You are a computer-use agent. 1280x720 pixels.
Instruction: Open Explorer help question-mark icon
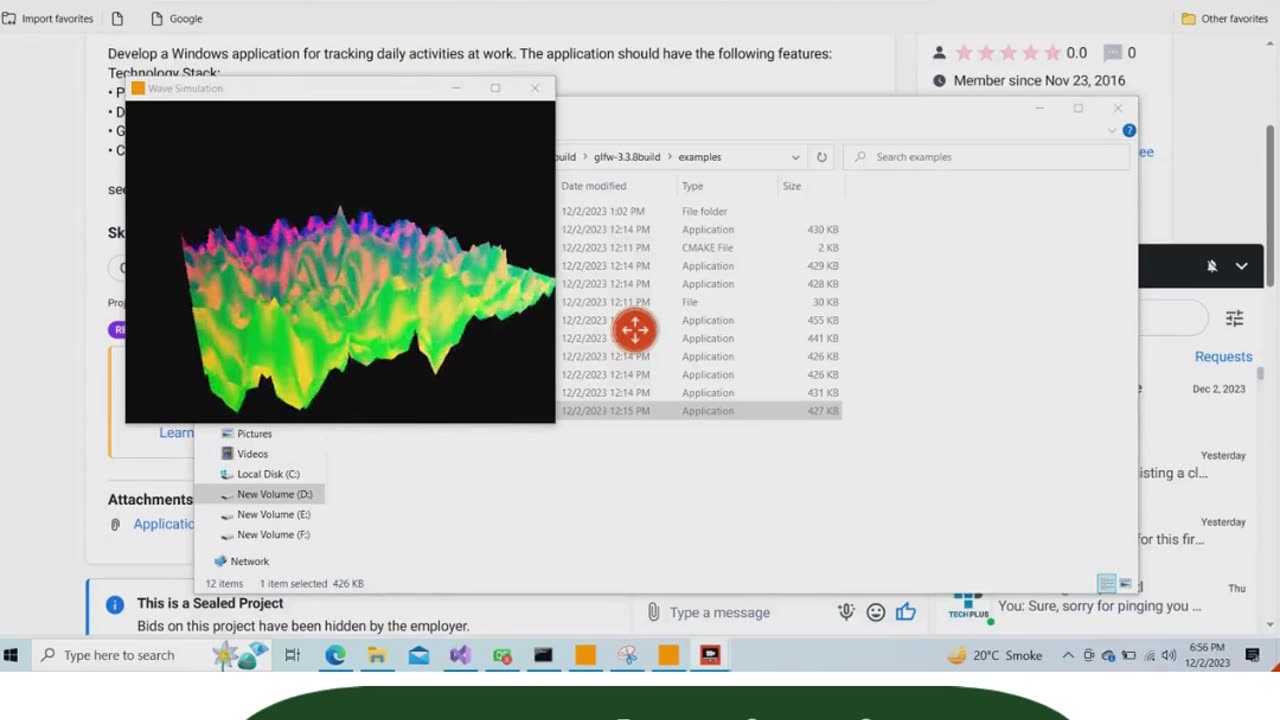[x=1129, y=130]
